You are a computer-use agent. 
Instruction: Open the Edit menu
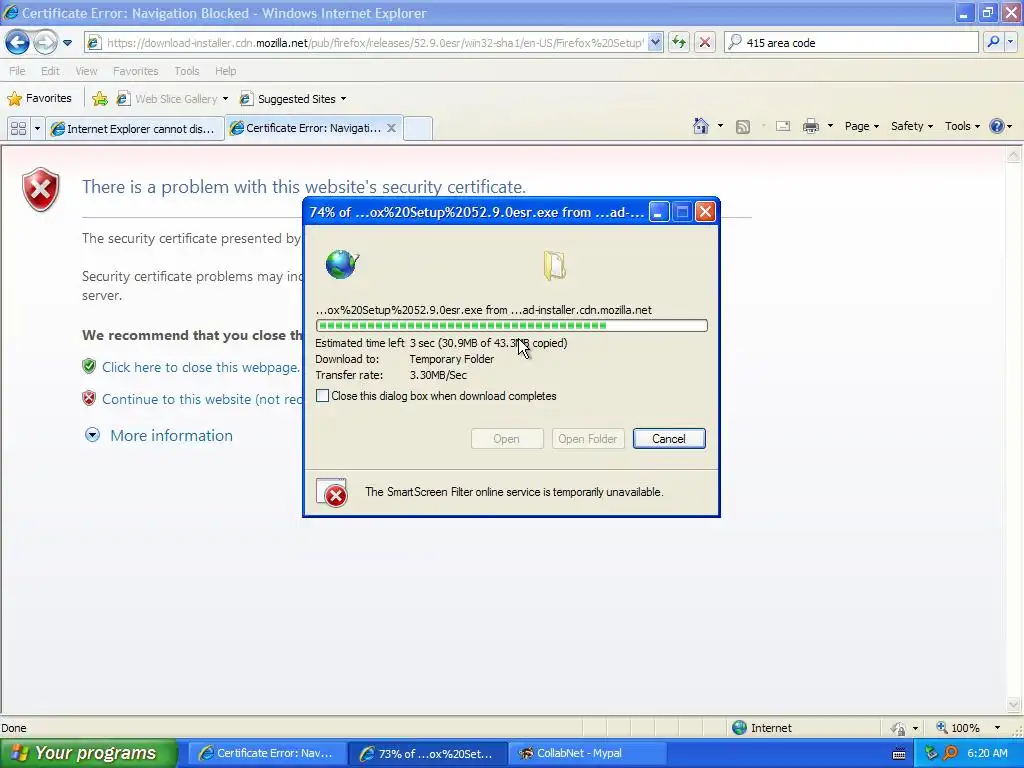(50, 71)
